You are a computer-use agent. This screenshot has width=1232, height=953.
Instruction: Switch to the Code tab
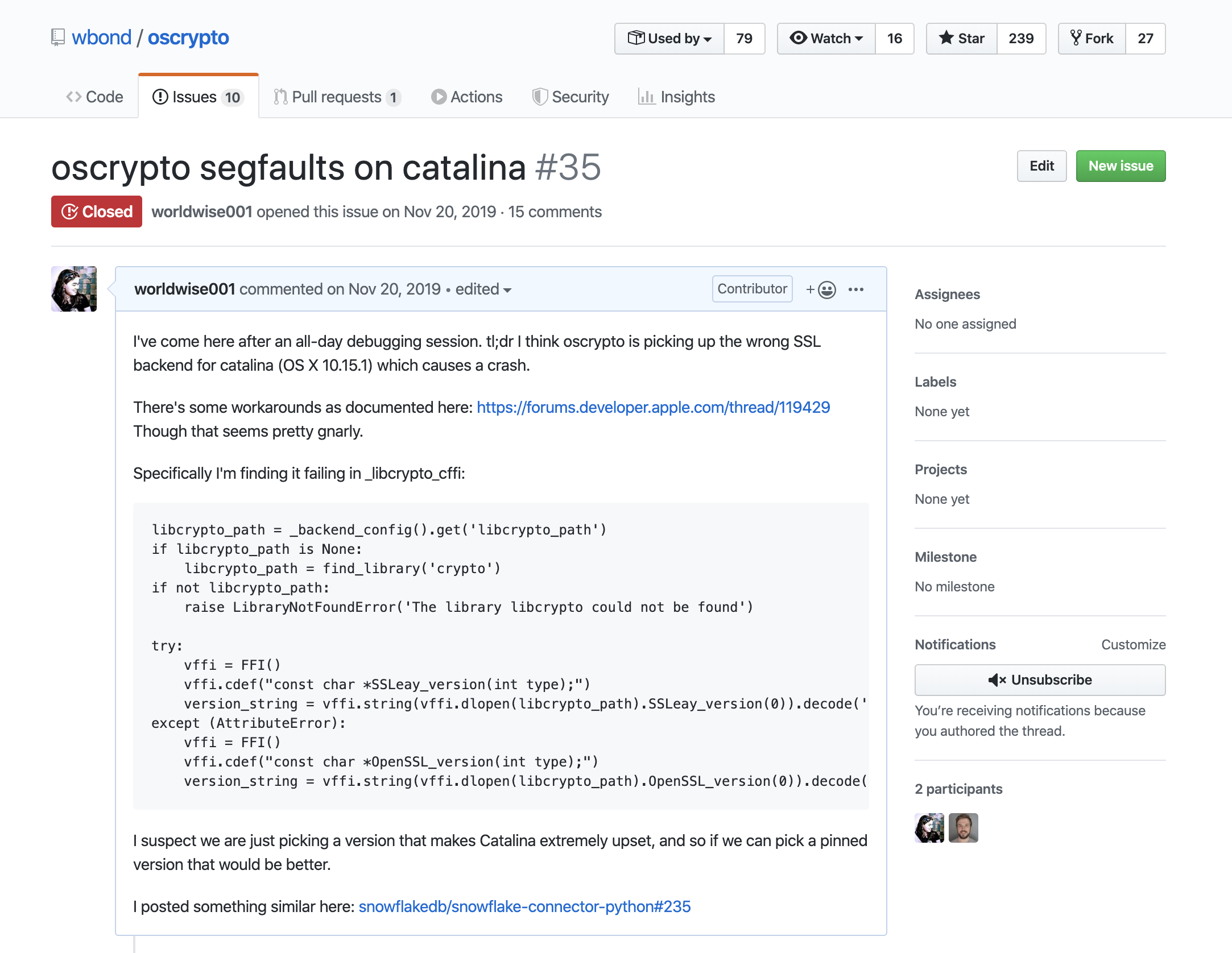[x=94, y=97]
